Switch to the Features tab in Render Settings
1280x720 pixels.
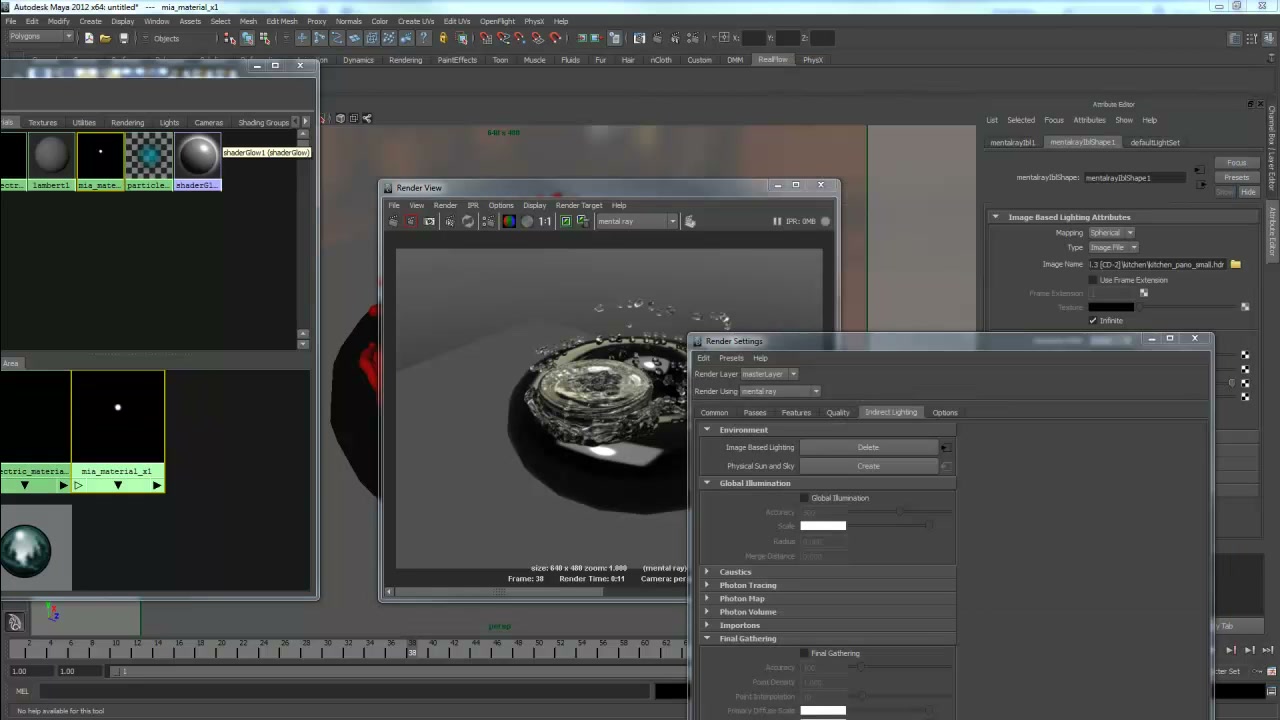point(796,412)
